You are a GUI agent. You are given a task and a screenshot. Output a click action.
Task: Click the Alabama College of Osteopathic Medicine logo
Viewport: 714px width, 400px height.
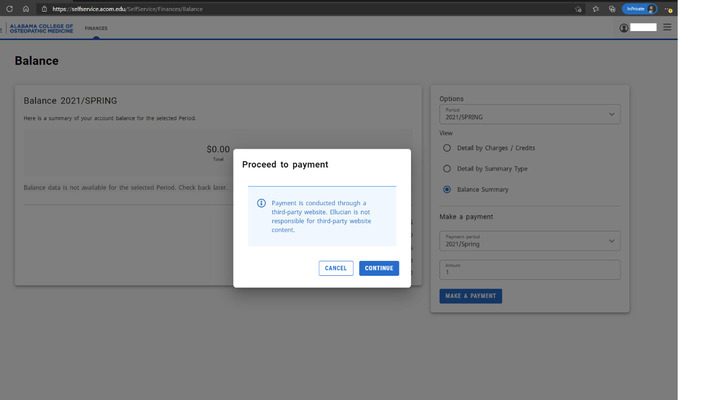pyautogui.click(x=40, y=28)
